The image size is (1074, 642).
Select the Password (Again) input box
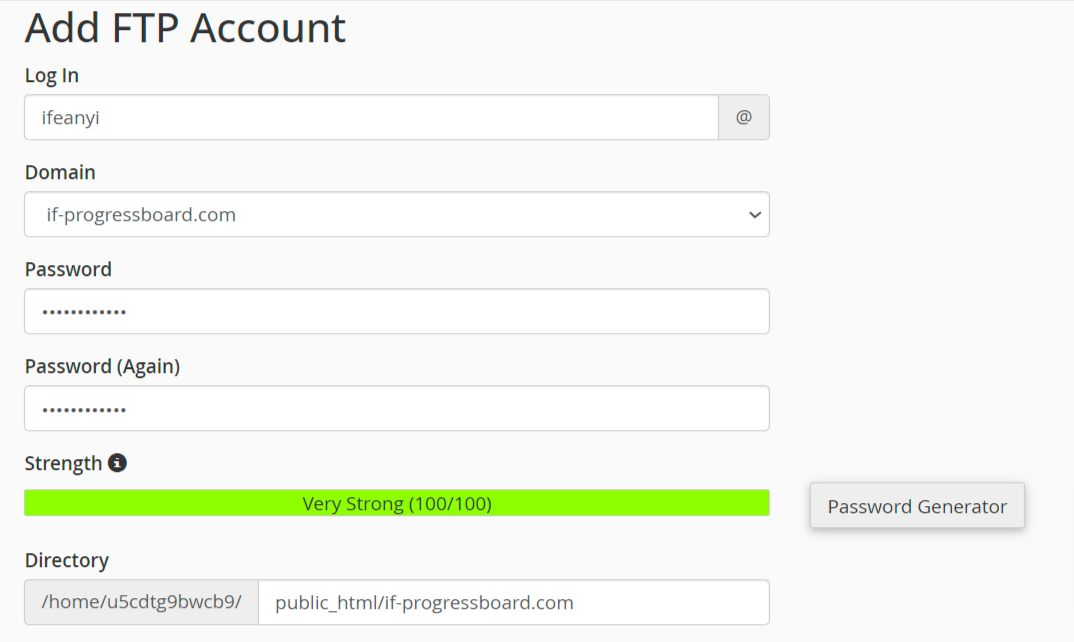pos(396,408)
